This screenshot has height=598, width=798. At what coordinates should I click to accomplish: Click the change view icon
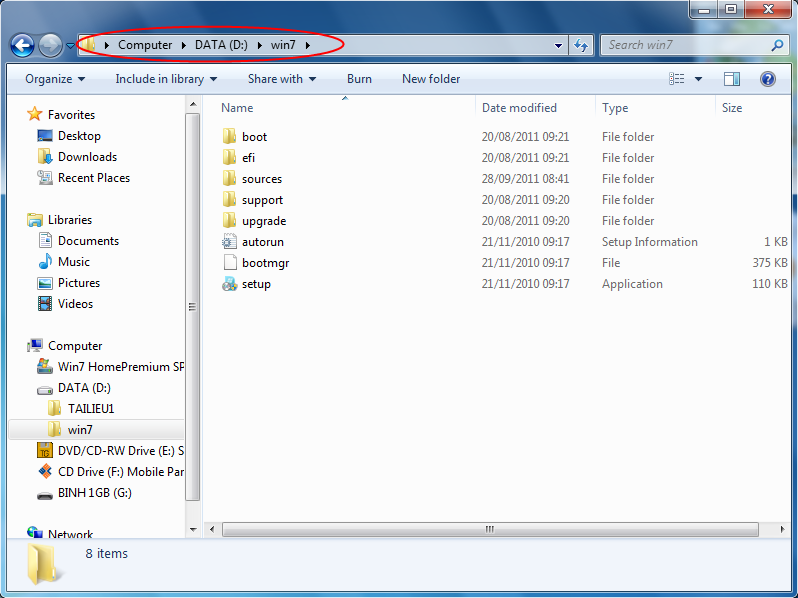coord(677,79)
